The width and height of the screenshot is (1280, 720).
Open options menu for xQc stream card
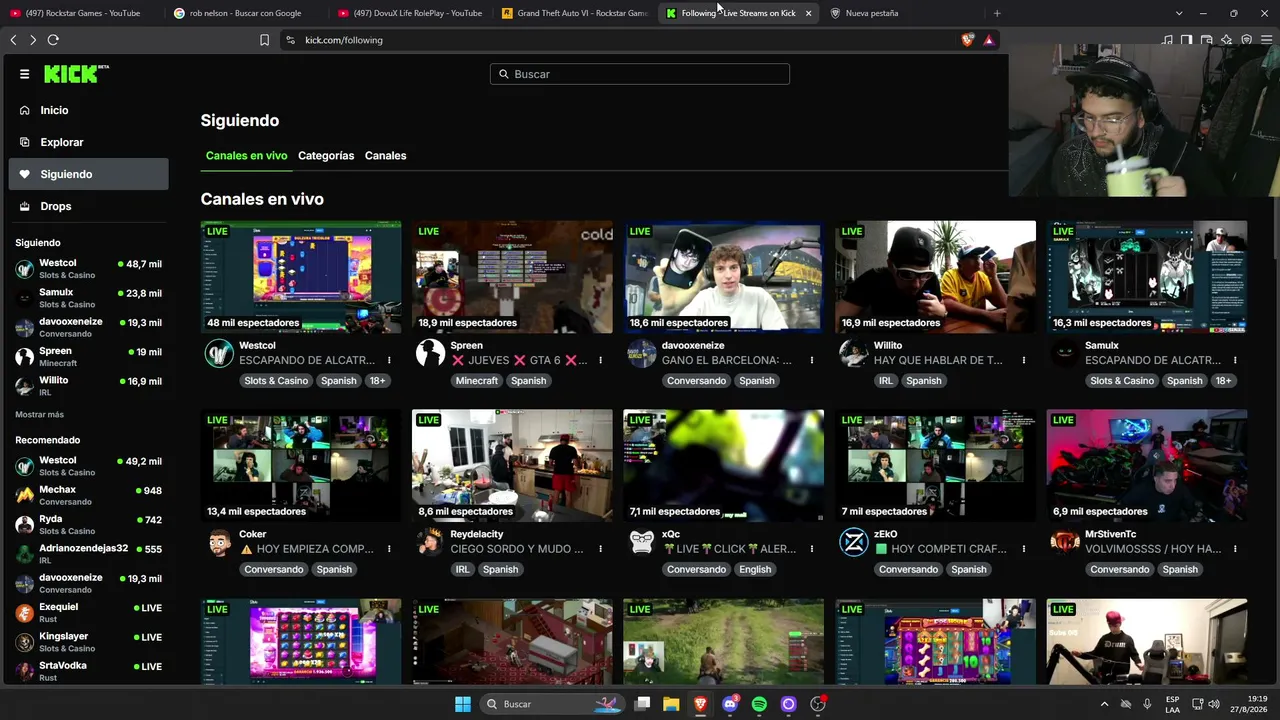pyautogui.click(x=812, y=549)
